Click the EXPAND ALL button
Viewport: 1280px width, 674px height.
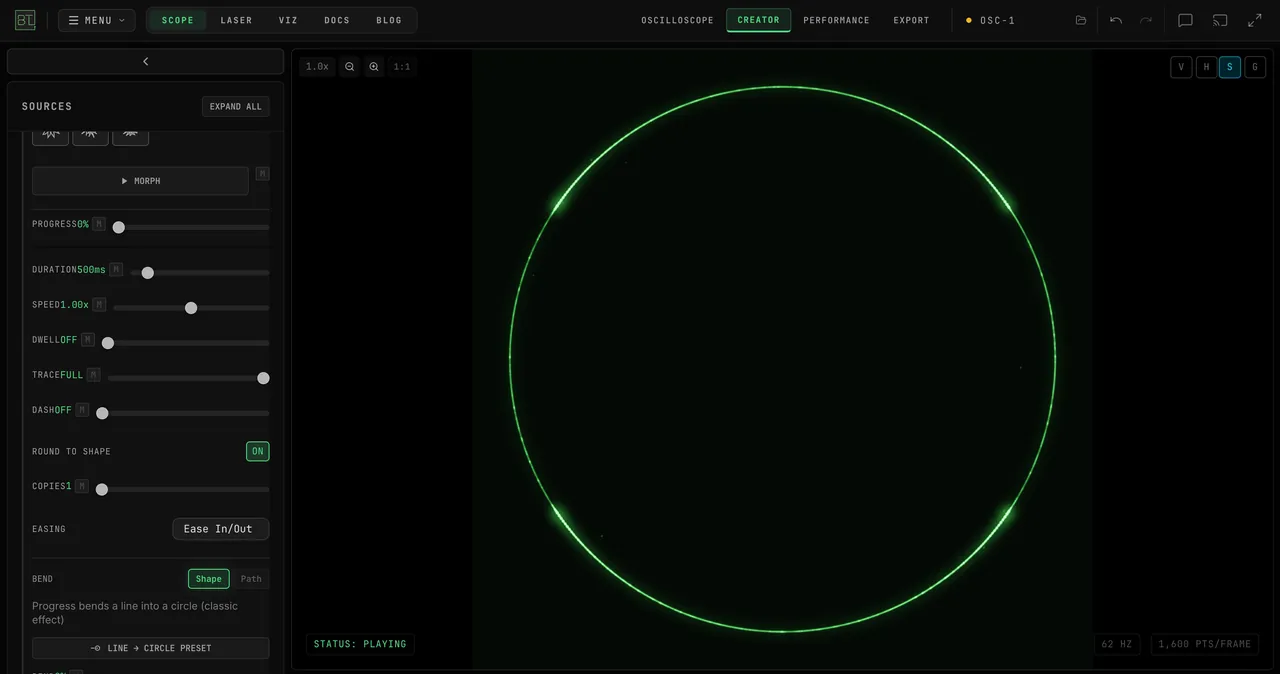click(x=236, y=106)
